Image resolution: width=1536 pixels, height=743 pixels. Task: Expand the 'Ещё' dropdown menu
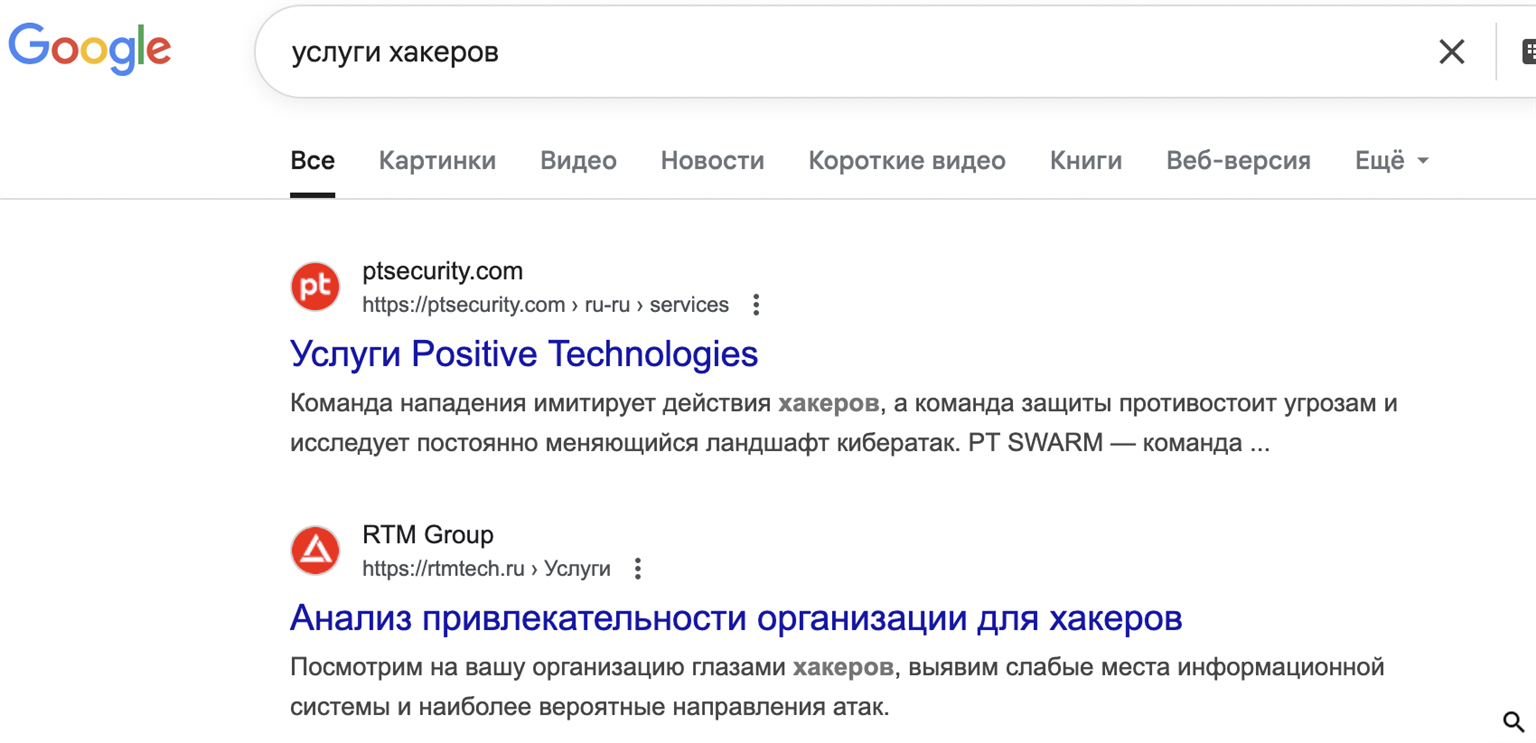(x=1391, y=161)
